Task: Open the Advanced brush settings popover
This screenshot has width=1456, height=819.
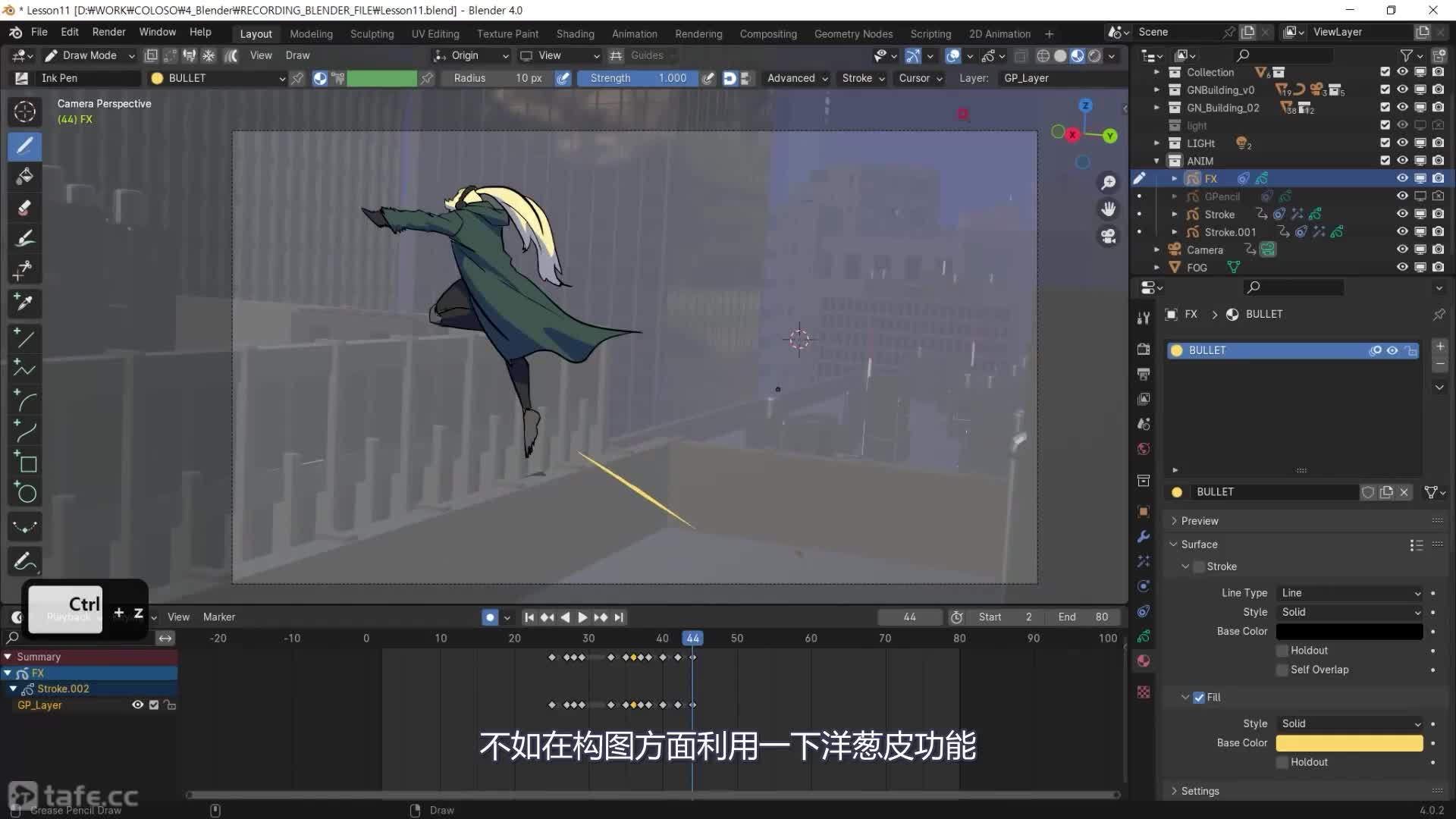Action: point(797,78)
